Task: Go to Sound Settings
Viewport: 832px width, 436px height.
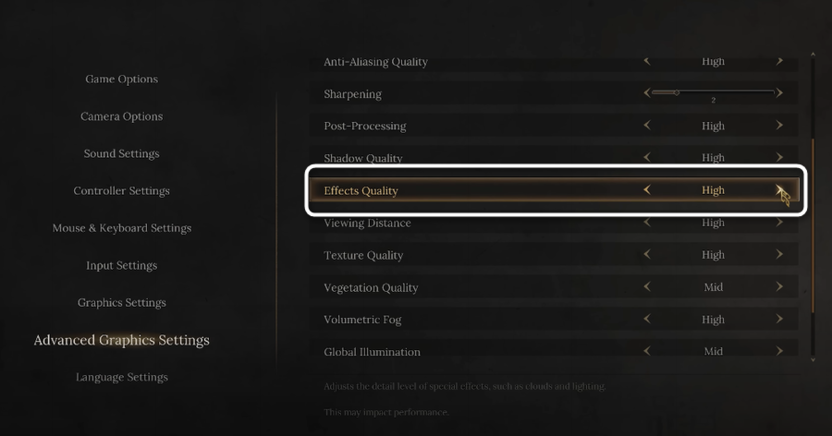Action: point(121,154)
